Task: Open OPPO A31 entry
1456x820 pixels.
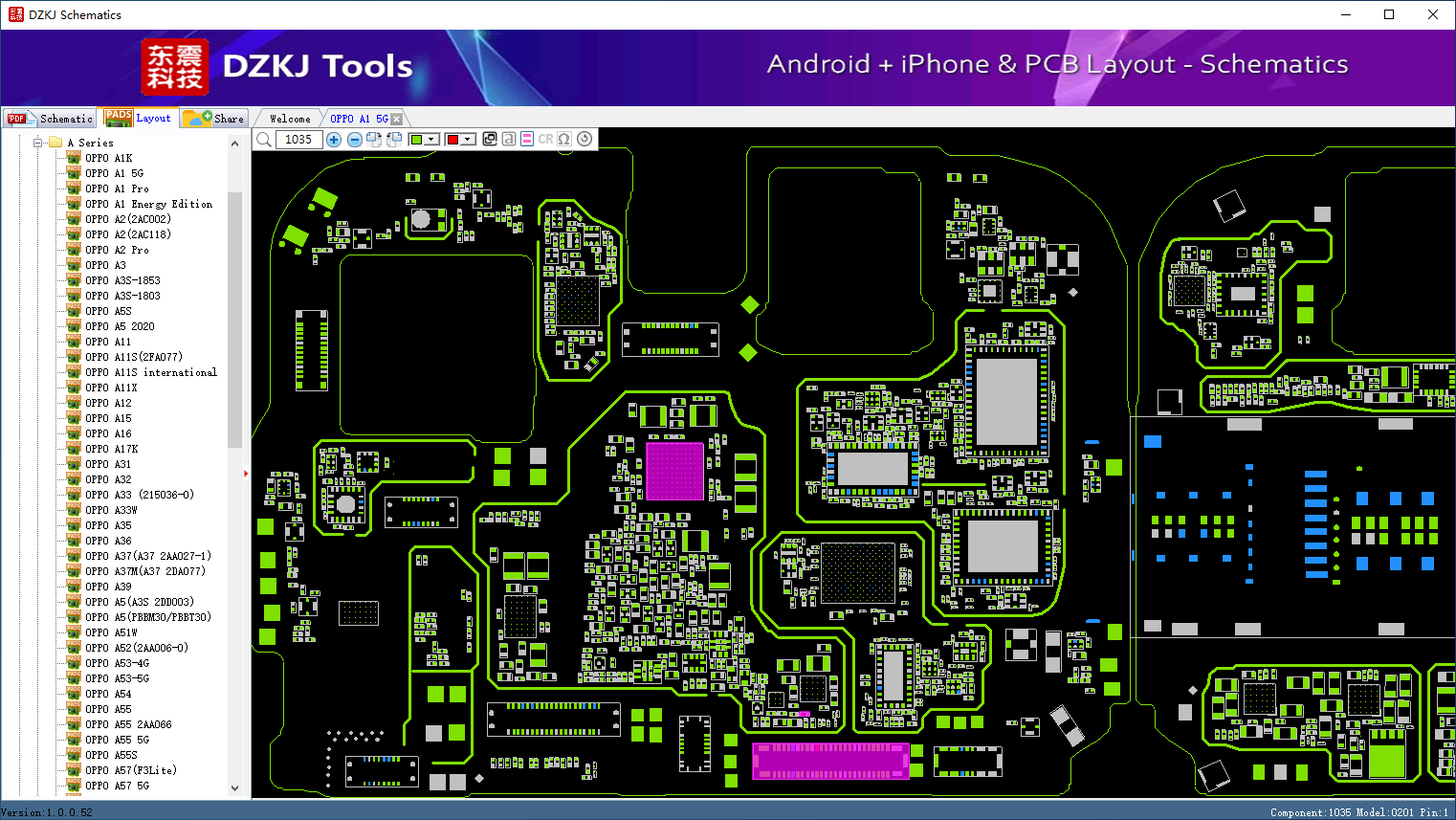Action: (108, 464)
